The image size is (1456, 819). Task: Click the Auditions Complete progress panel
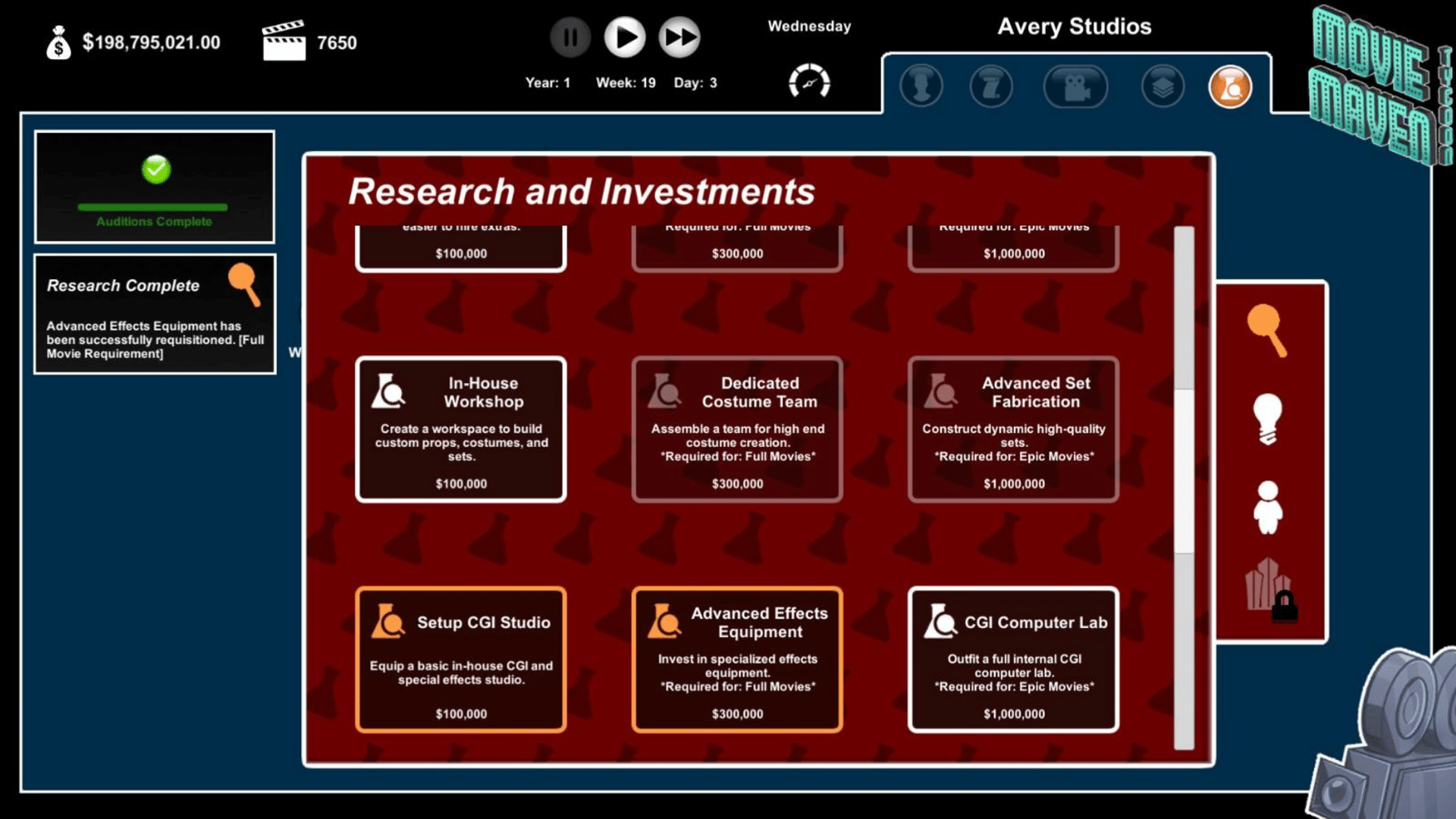155,187
